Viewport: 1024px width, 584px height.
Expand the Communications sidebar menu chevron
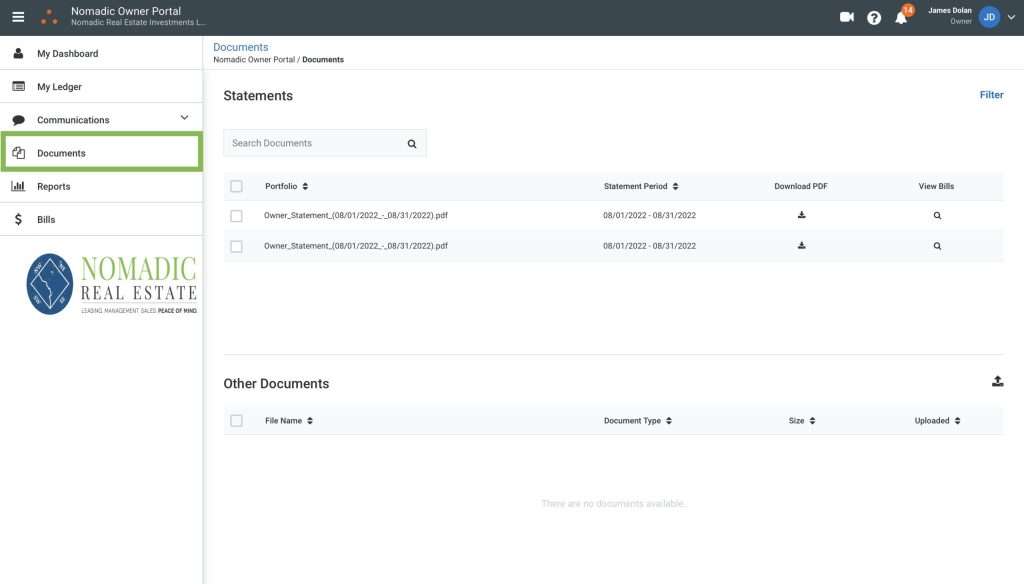184,118
